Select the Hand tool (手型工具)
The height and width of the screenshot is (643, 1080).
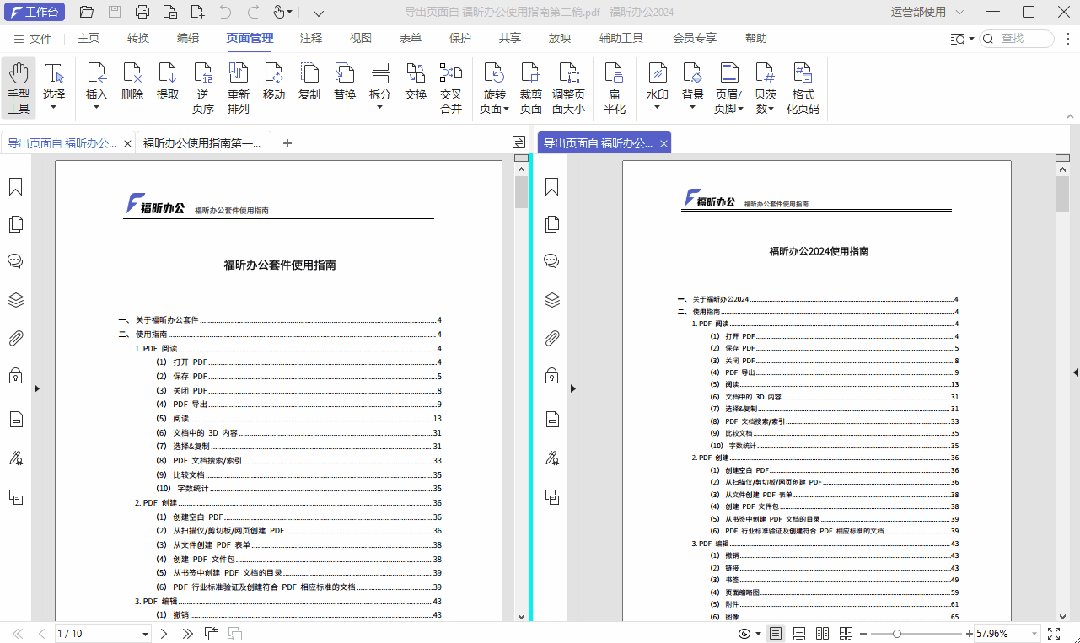(x=18, y=86)
